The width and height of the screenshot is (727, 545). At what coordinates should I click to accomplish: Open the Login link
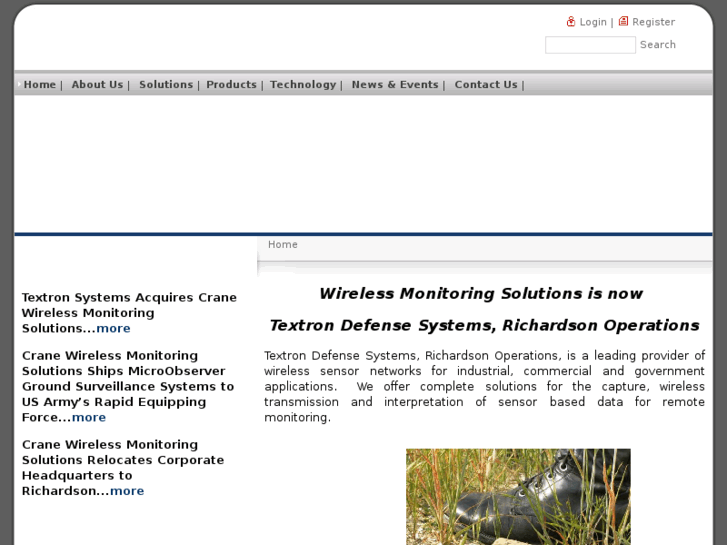pos(593,22)
